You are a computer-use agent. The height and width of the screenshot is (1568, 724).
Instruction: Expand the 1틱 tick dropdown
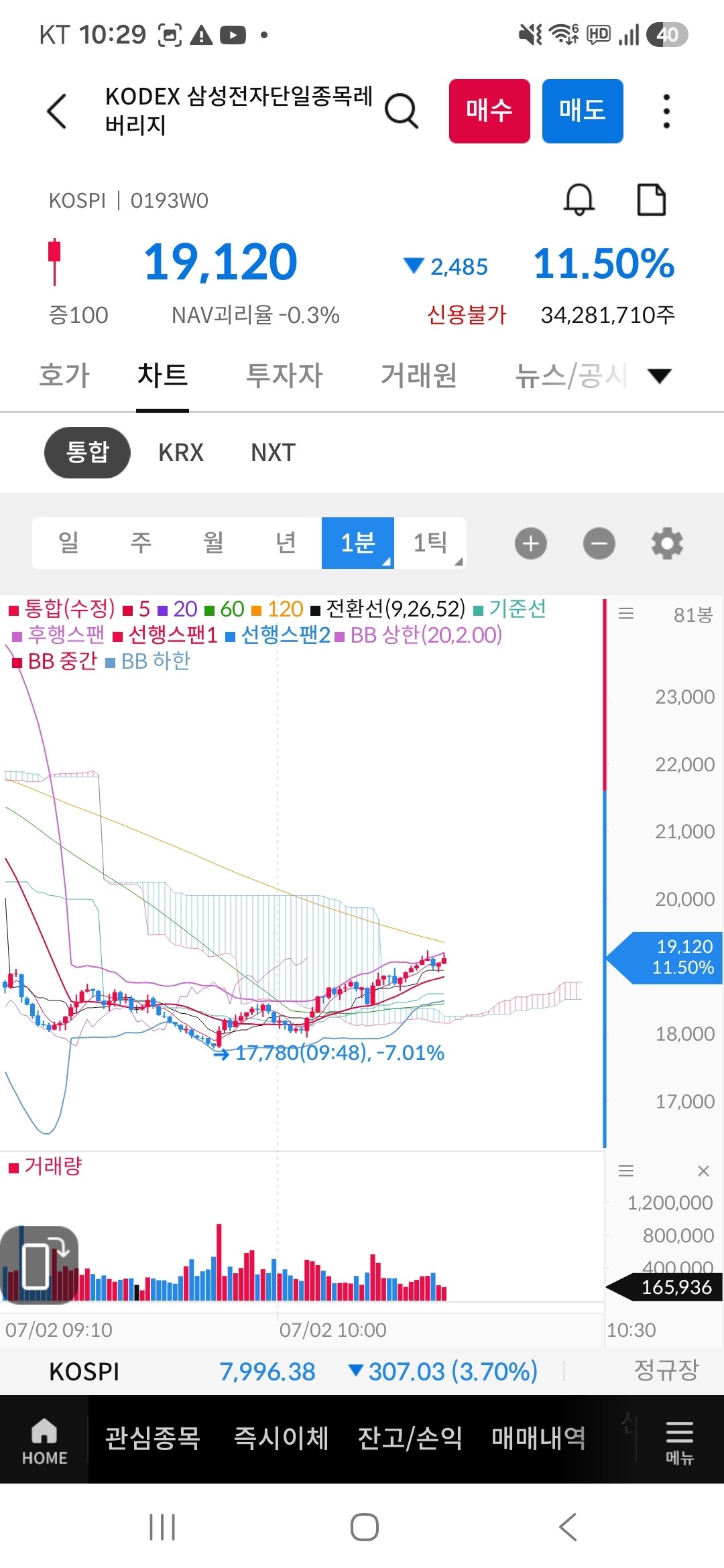[x=430, y=543]
